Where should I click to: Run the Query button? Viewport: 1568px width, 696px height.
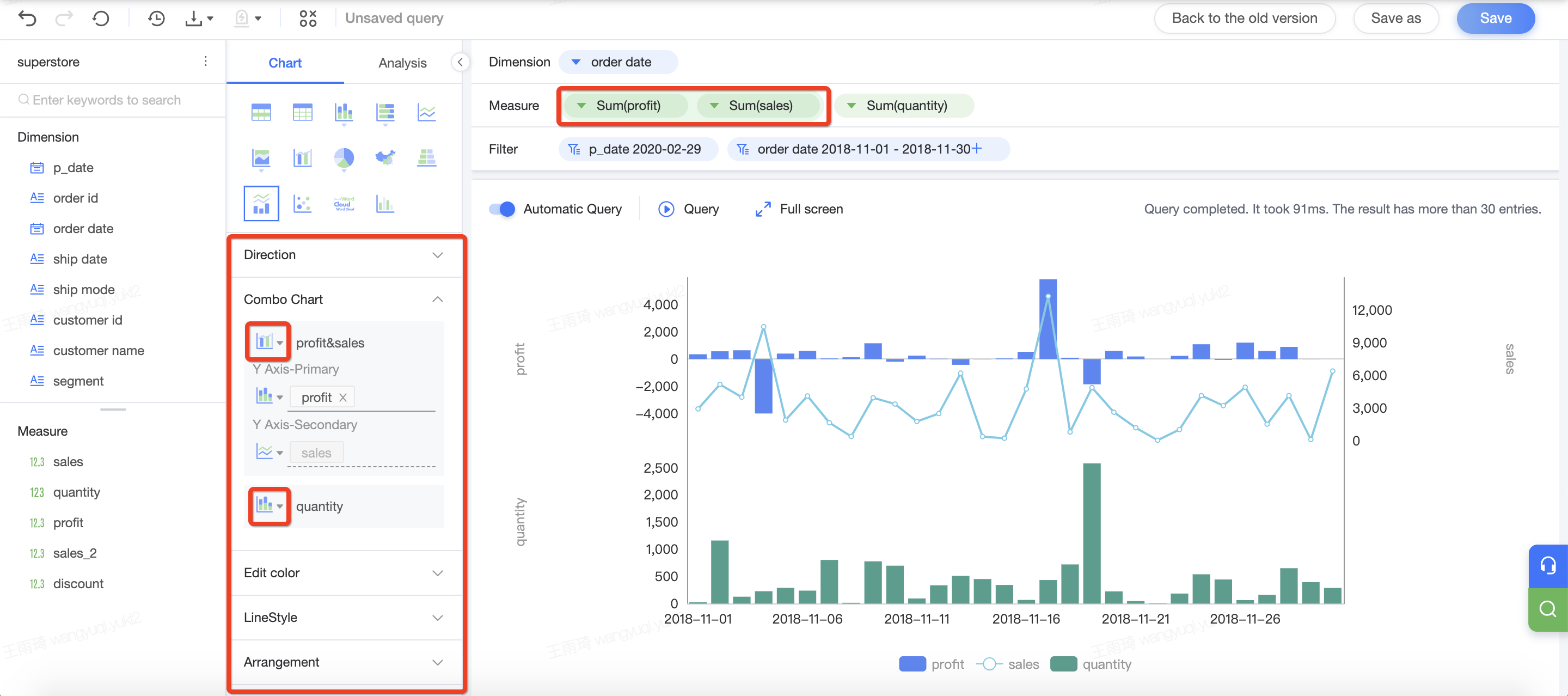688,209
